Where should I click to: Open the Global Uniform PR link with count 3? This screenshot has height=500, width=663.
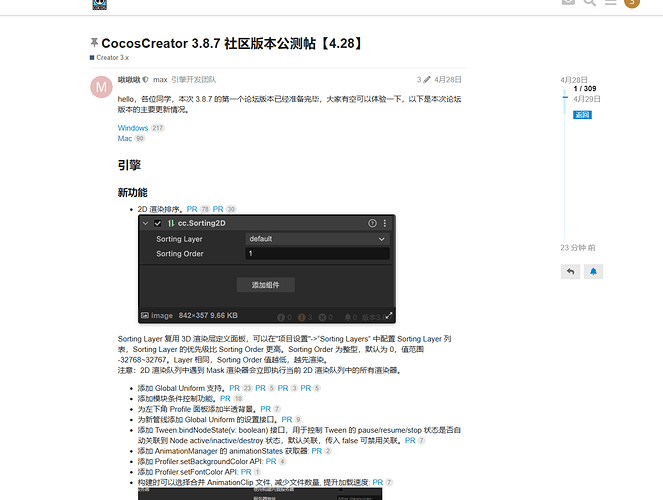click(283, 388)
